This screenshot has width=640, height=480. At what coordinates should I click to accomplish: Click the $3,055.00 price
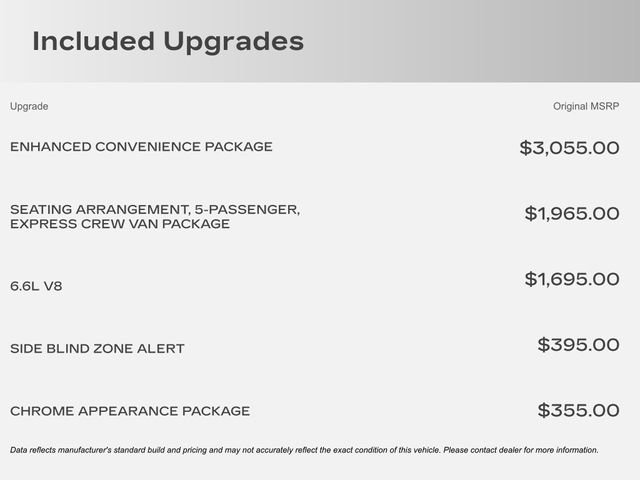tap(569, 148)
